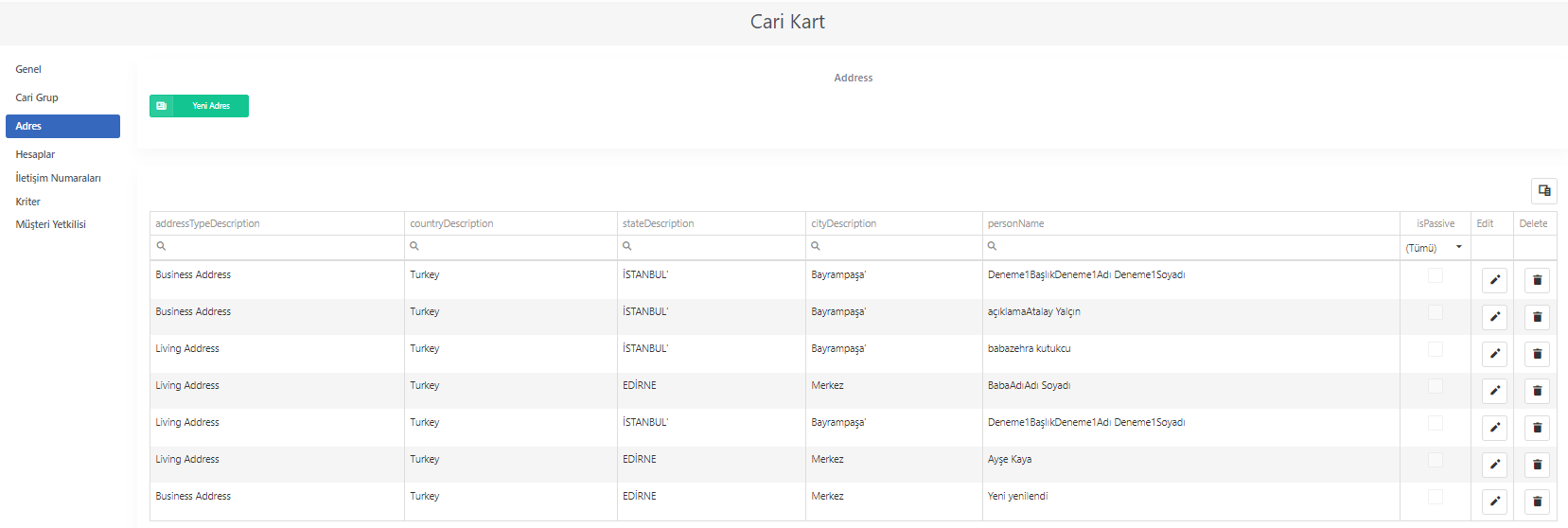Edit the Ayşe Kaya address row
The width and height of the screenshot is (1568, 528).
1494,465
